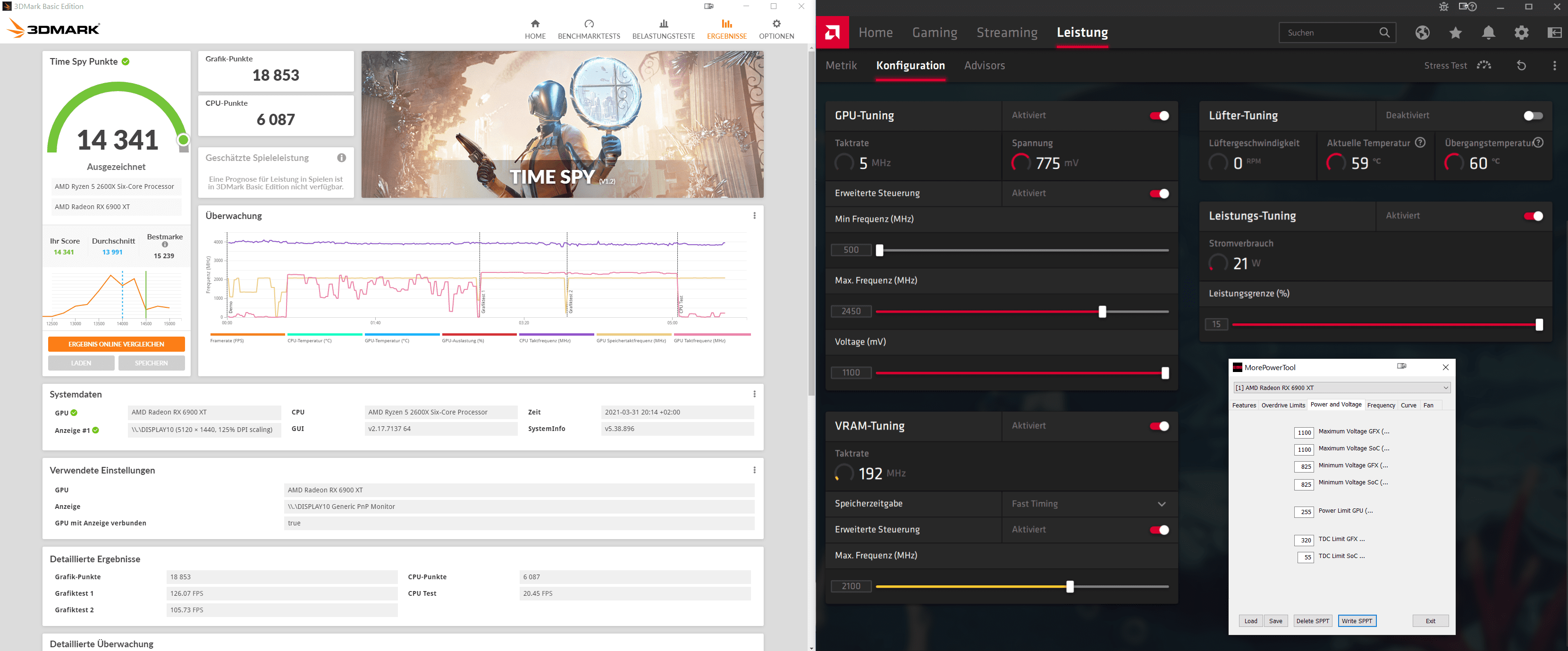
Task: Click the Voltage (mV) 1100 input field
Action: [x=851, y=372]
